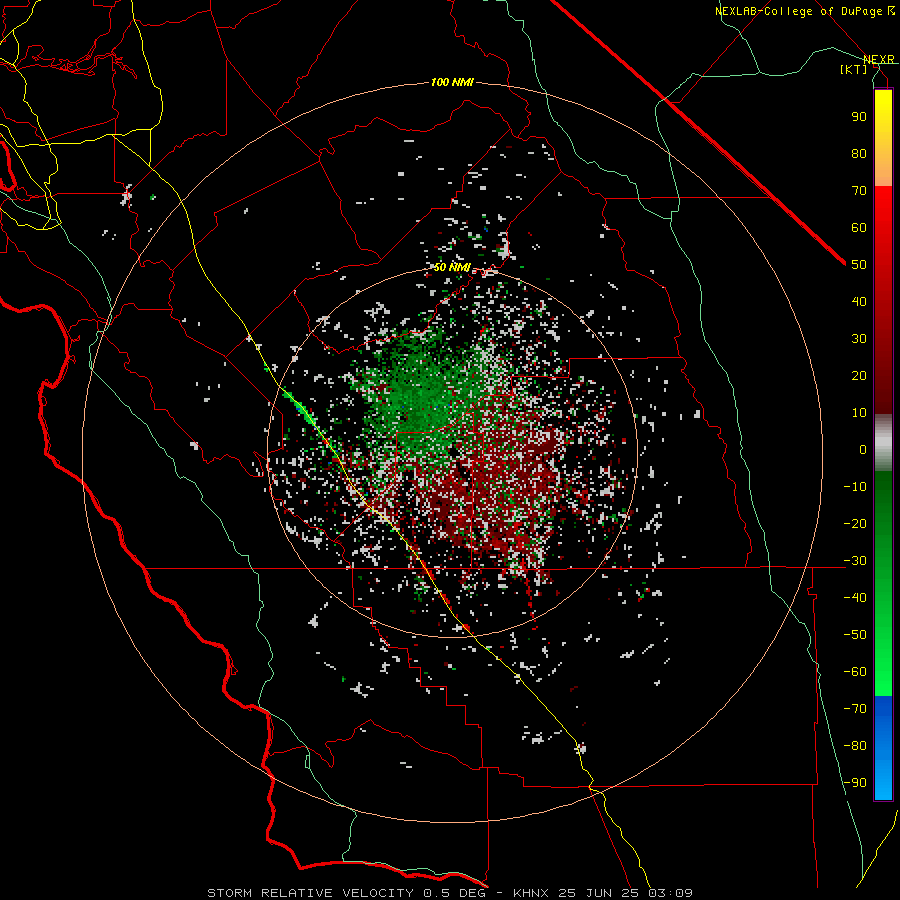Viewport: 900px width, 900px height.
Task: Click the -10 knot legend value
Action: click(855, 487)
